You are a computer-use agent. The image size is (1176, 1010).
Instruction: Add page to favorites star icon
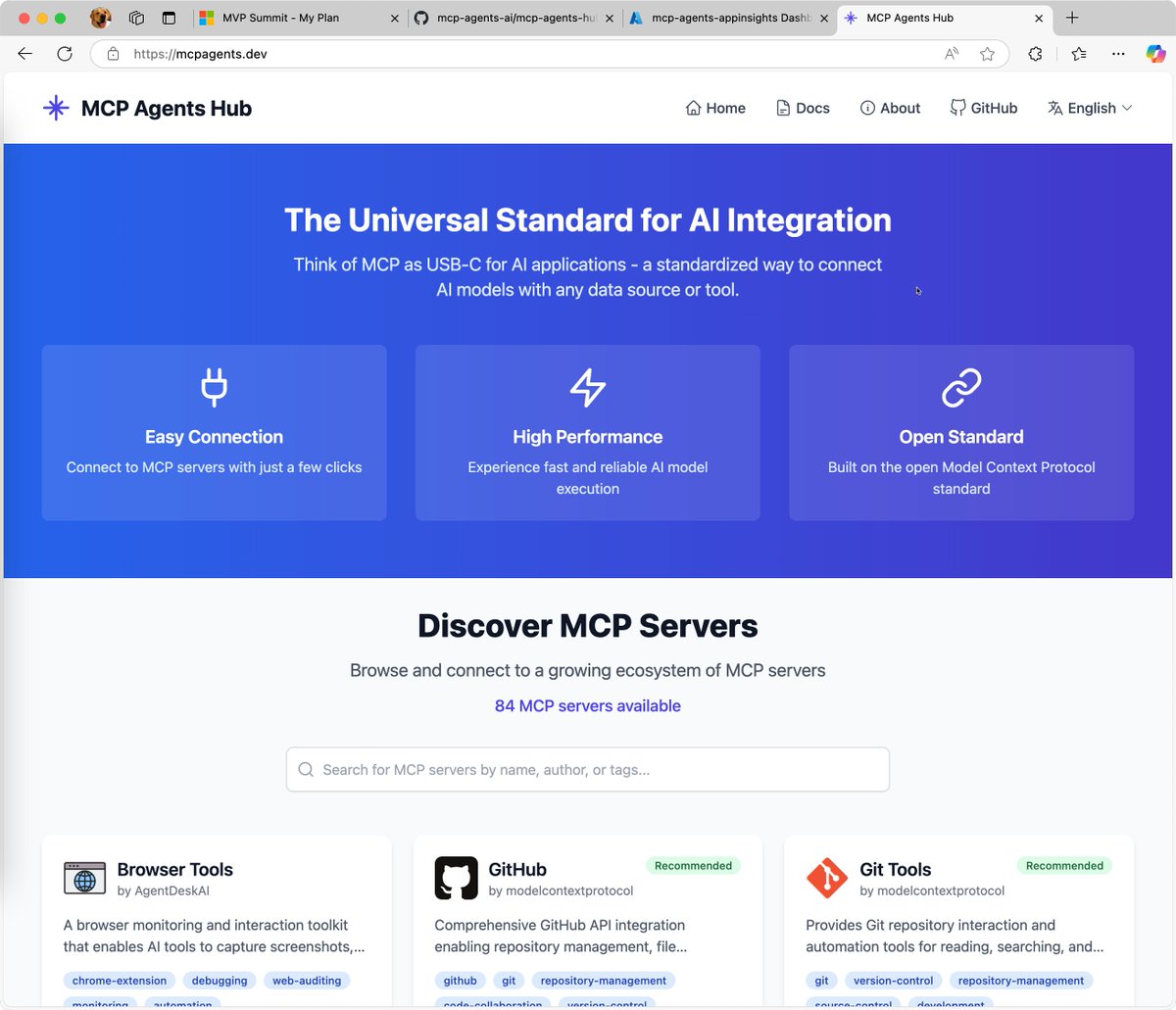[987, 54]
